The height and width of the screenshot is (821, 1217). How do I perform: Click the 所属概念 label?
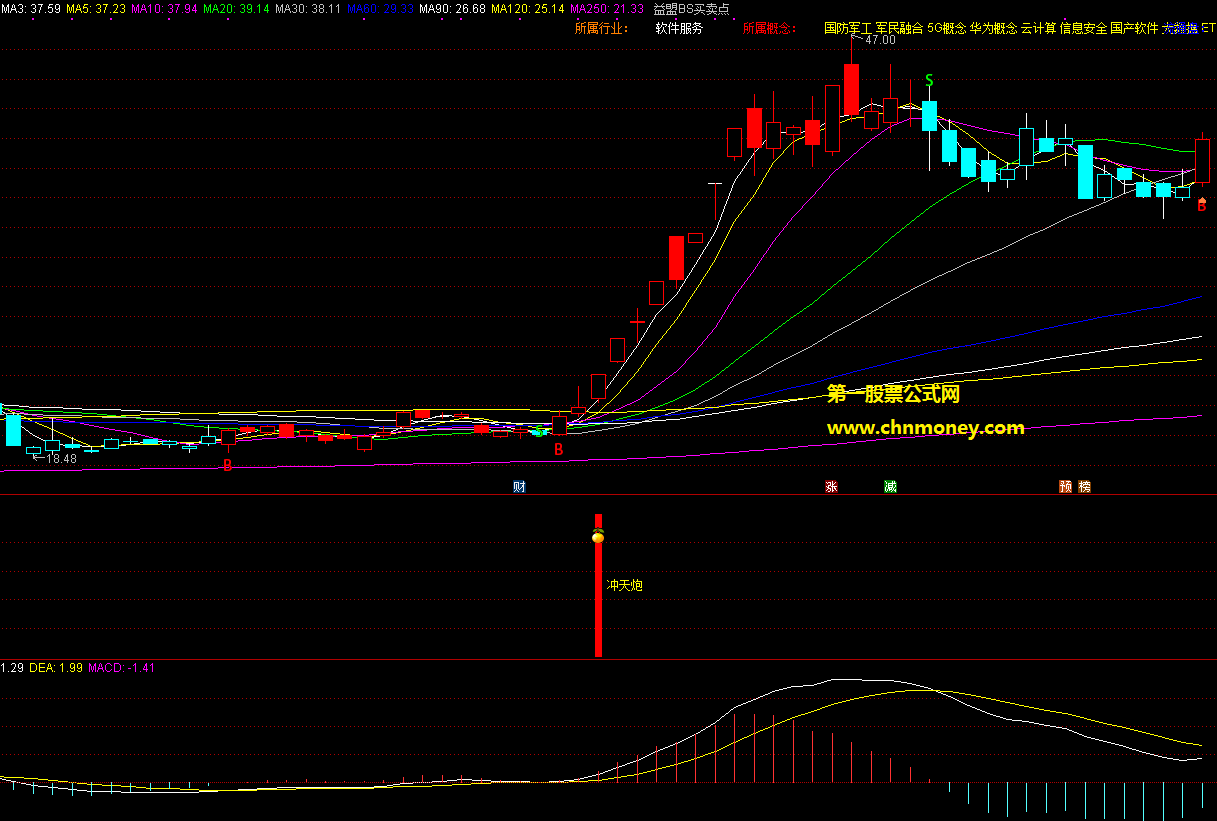[x=769, y=28]
